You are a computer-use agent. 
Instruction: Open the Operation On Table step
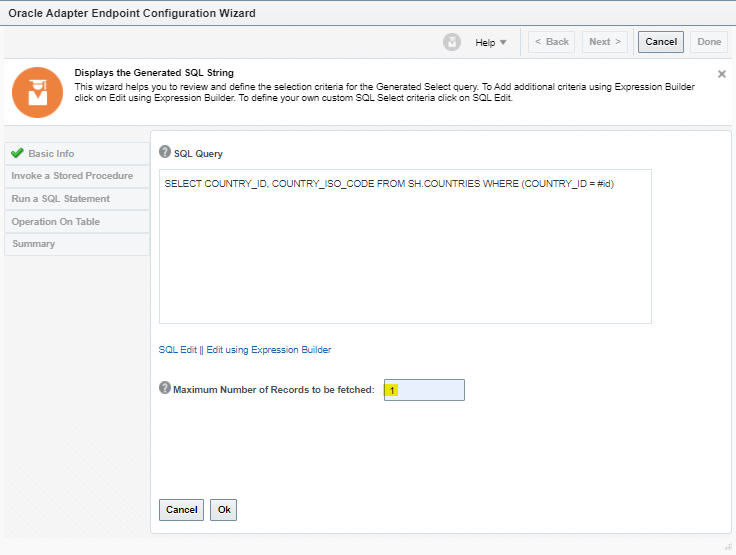[x=56, y=221]
